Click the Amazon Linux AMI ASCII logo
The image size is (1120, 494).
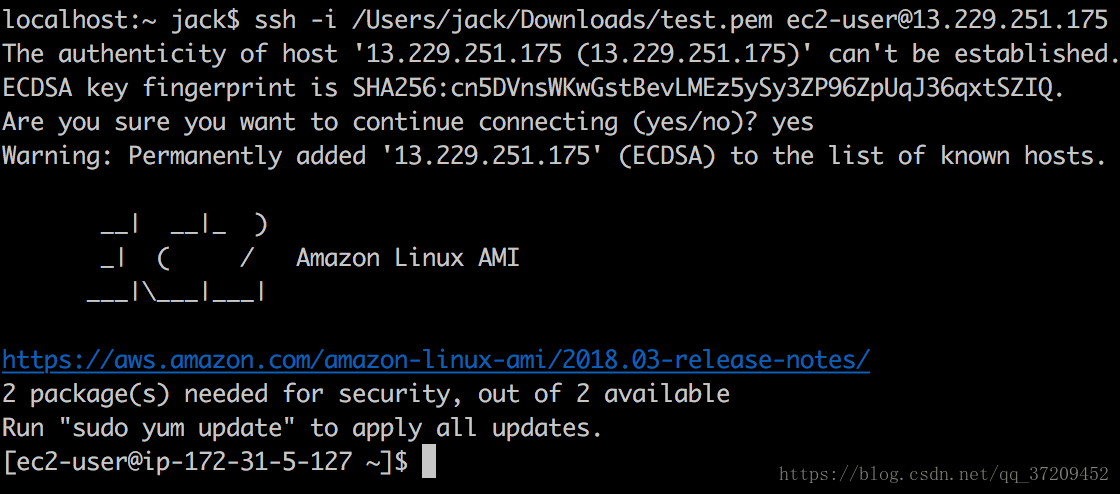(x=177, y=258)
